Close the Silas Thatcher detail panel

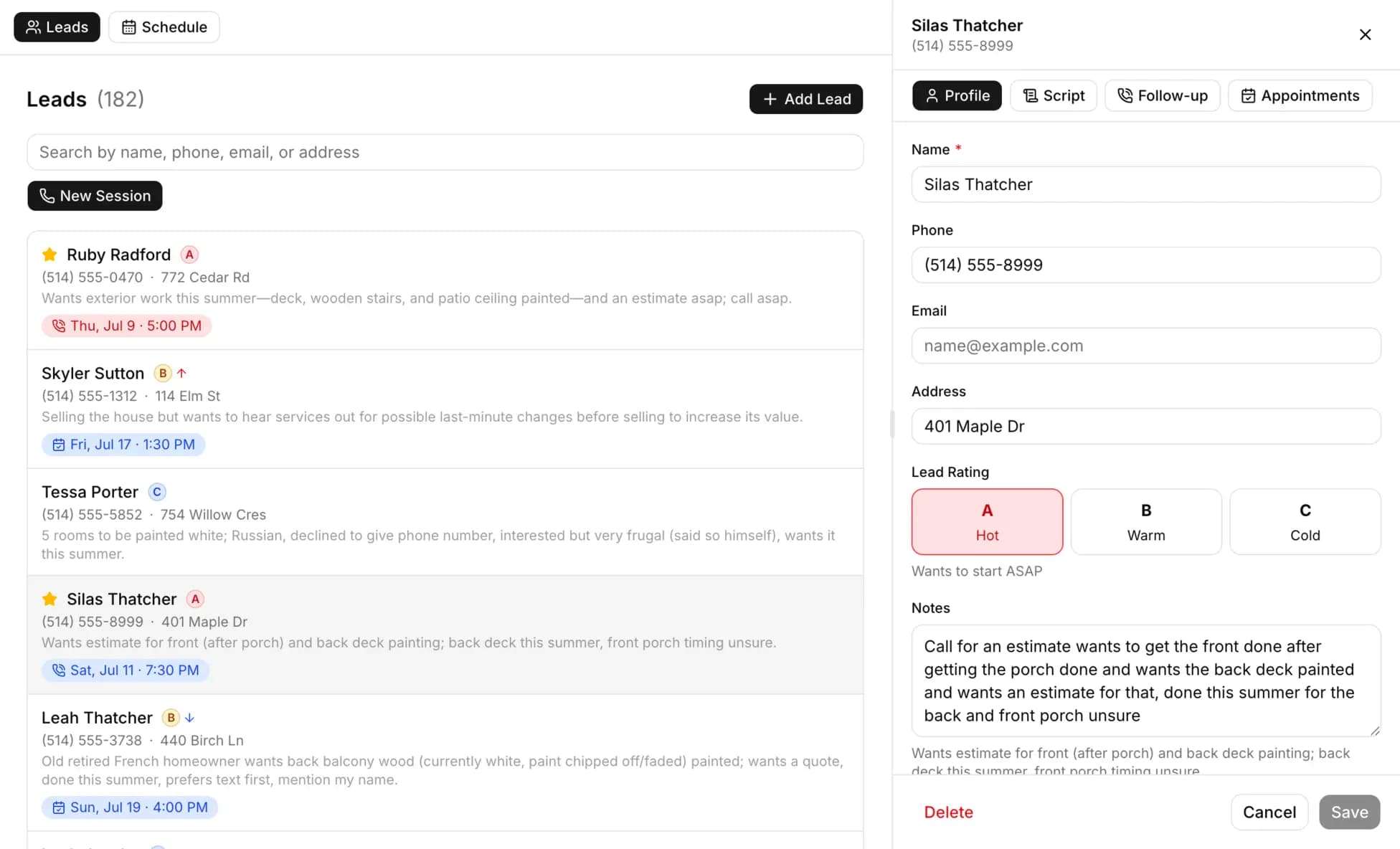[1365, 34]
